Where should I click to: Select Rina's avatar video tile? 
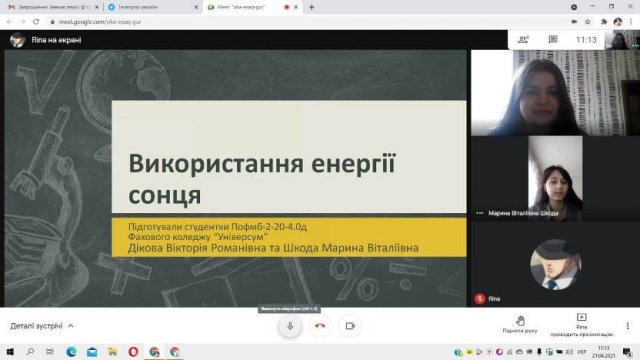point(556,264)
